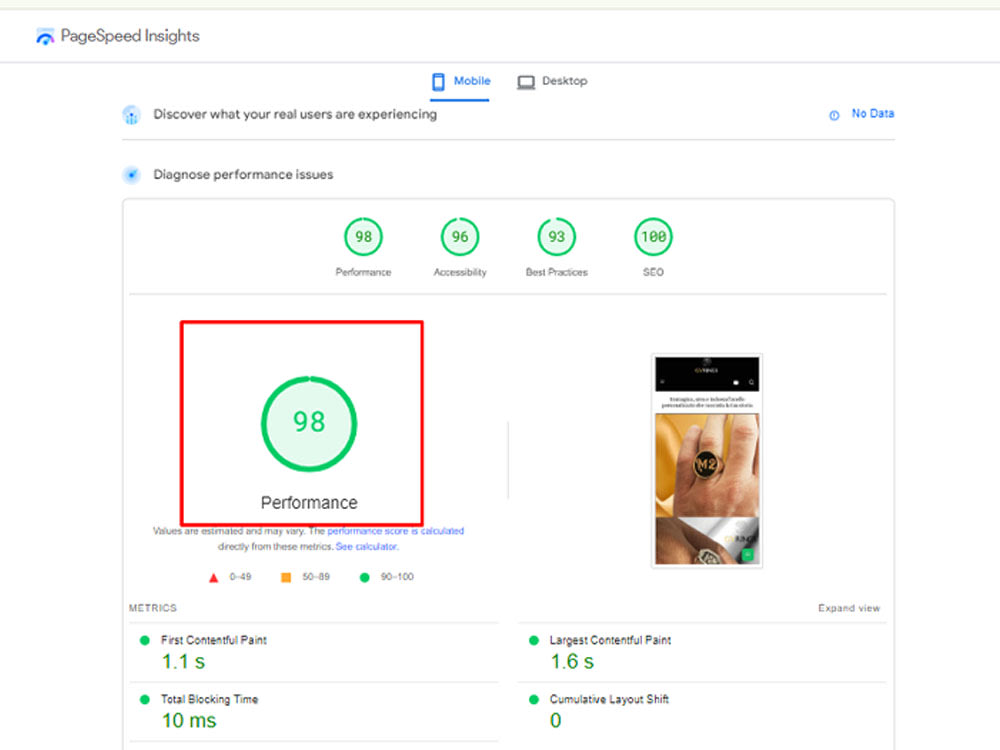Click the large 98 Performance gauge
Viewport: 1000px width, 750px height.
[309, 423]
